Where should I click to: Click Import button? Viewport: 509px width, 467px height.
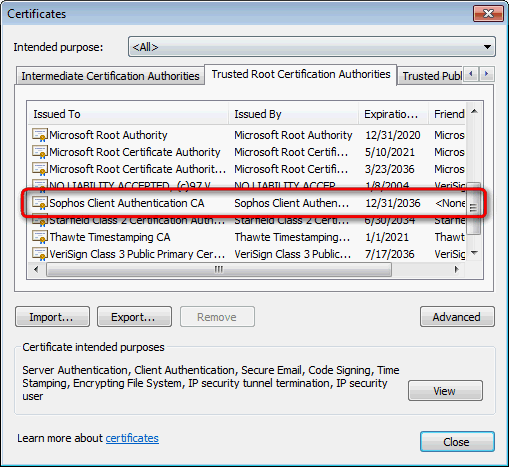click(52, 317)
